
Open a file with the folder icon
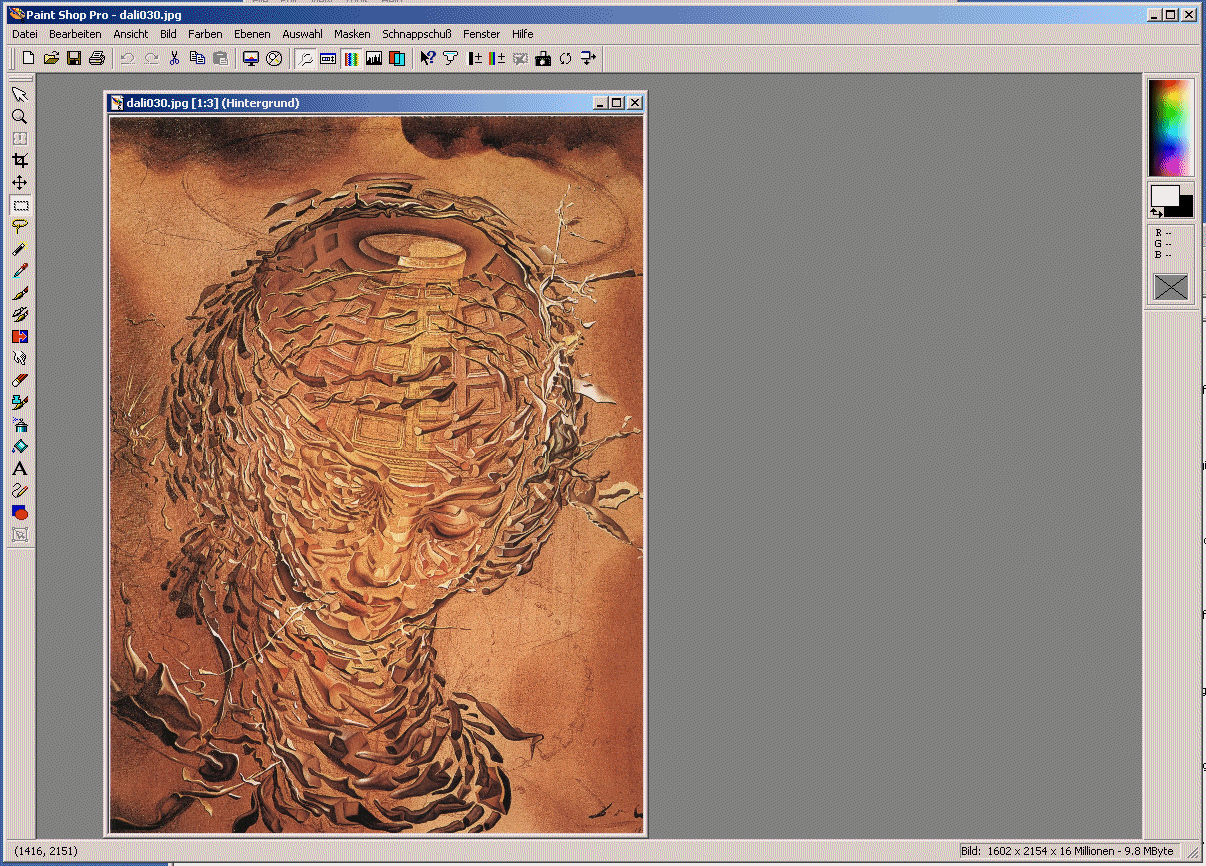(51, 58)
